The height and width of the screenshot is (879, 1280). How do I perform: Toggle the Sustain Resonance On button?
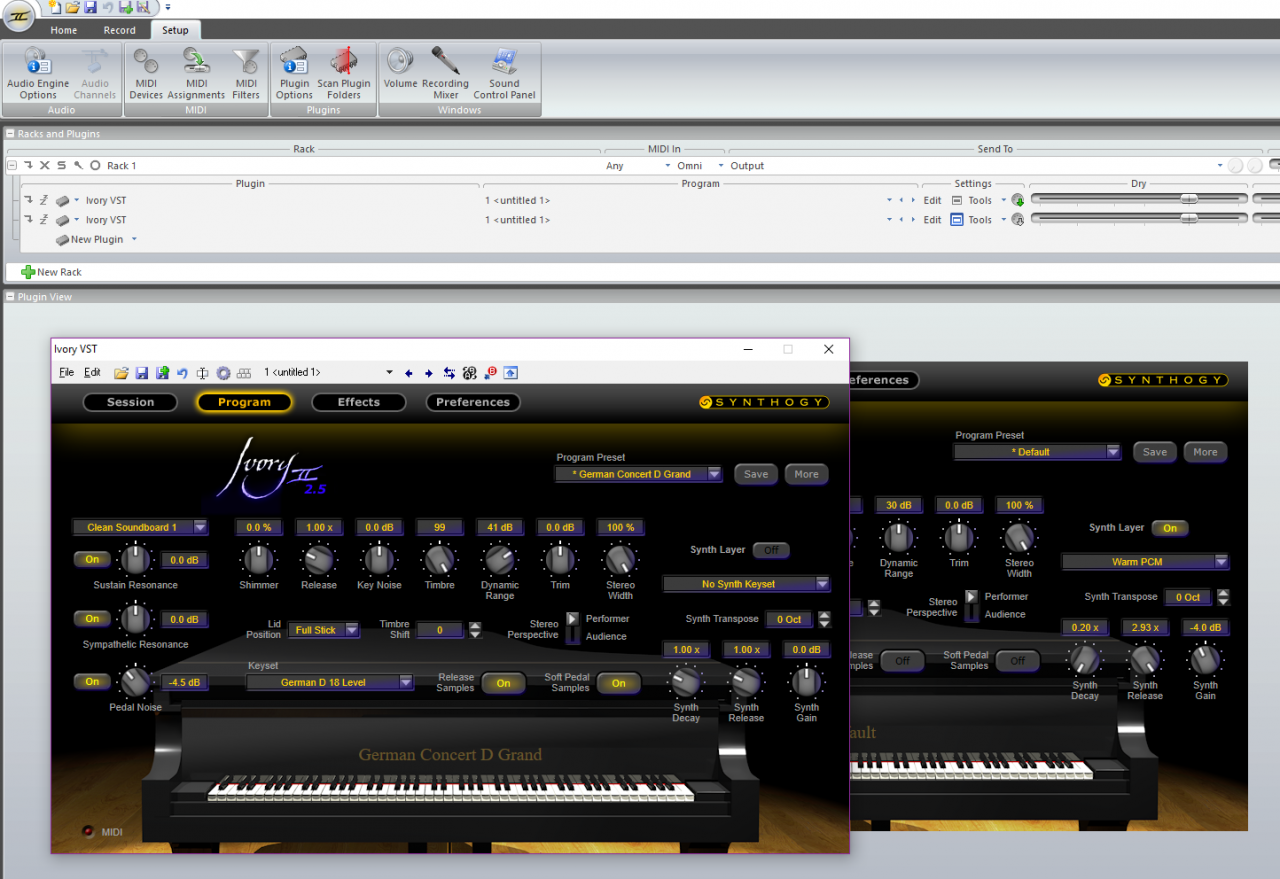92,560
